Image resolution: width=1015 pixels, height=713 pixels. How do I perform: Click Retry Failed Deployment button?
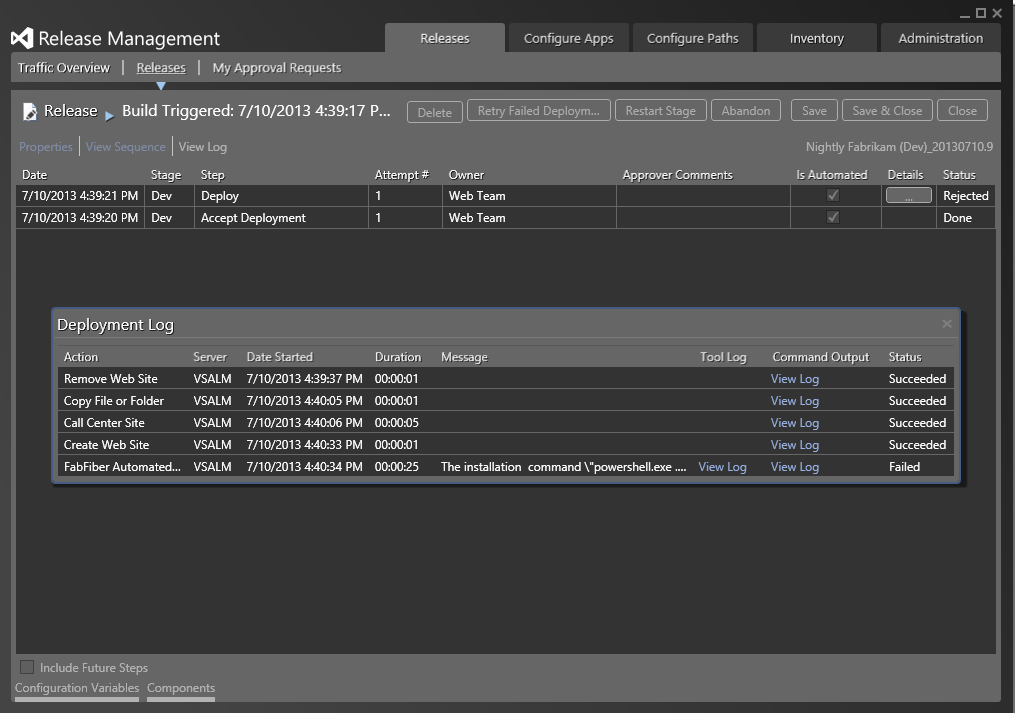point(539,111)
